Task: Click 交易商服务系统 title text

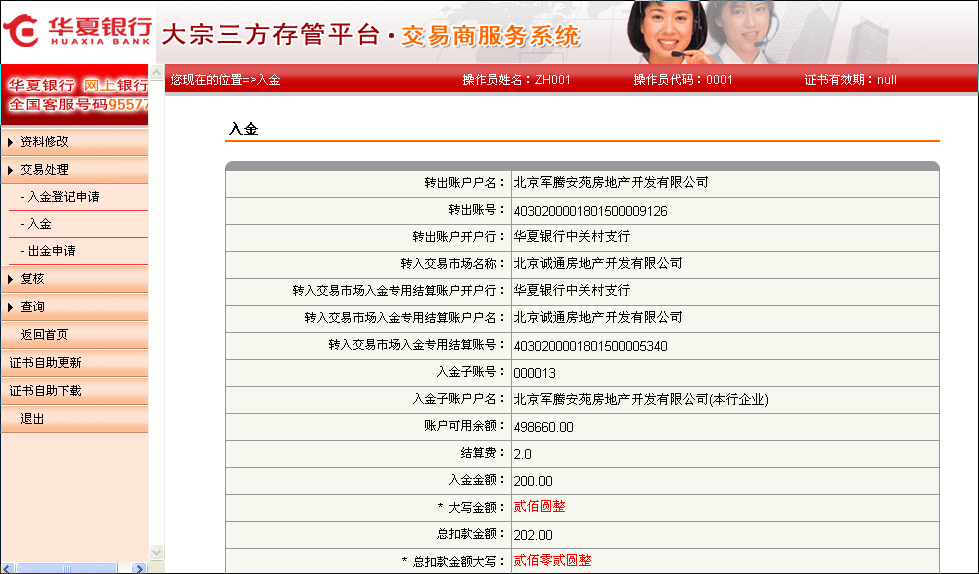Action: click(490, 36)
